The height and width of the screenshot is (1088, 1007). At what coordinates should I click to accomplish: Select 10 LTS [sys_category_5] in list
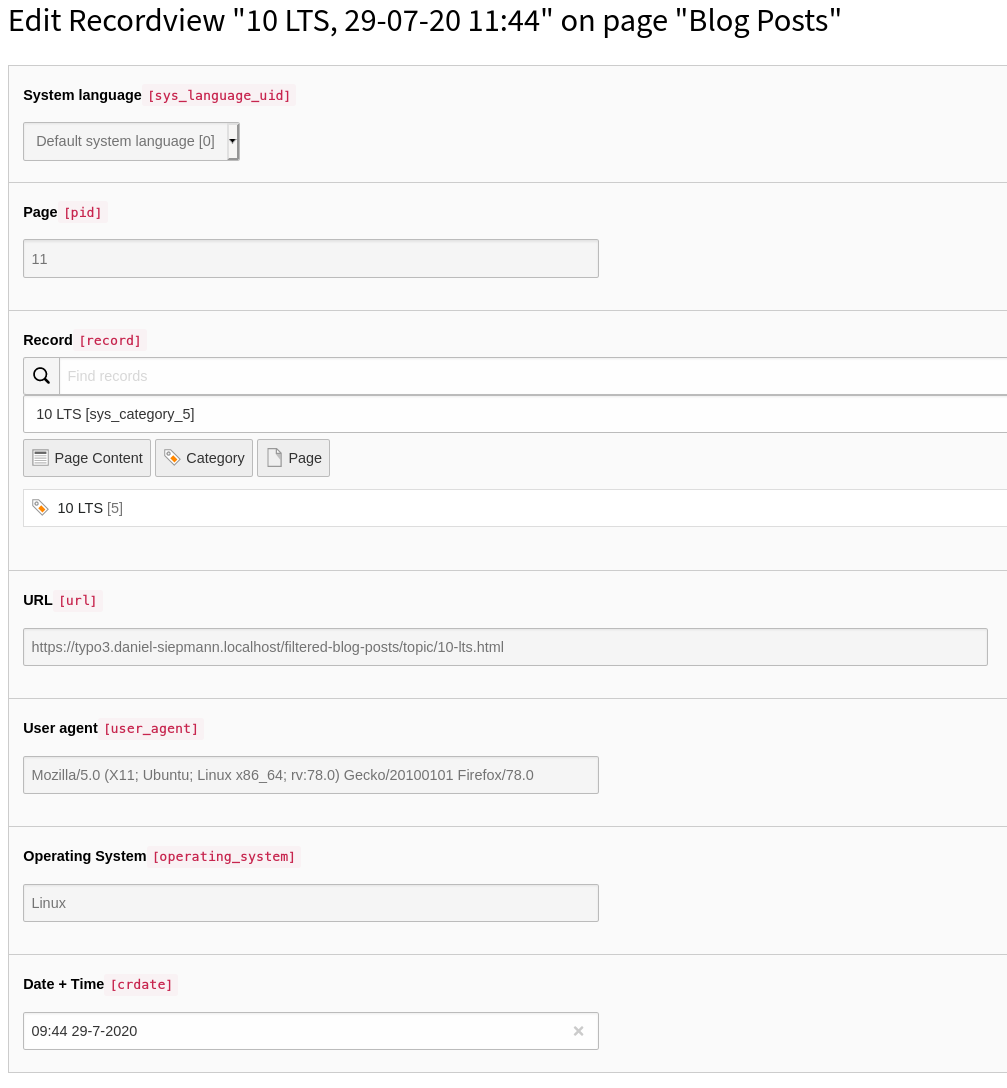click(x=115, y=414)
